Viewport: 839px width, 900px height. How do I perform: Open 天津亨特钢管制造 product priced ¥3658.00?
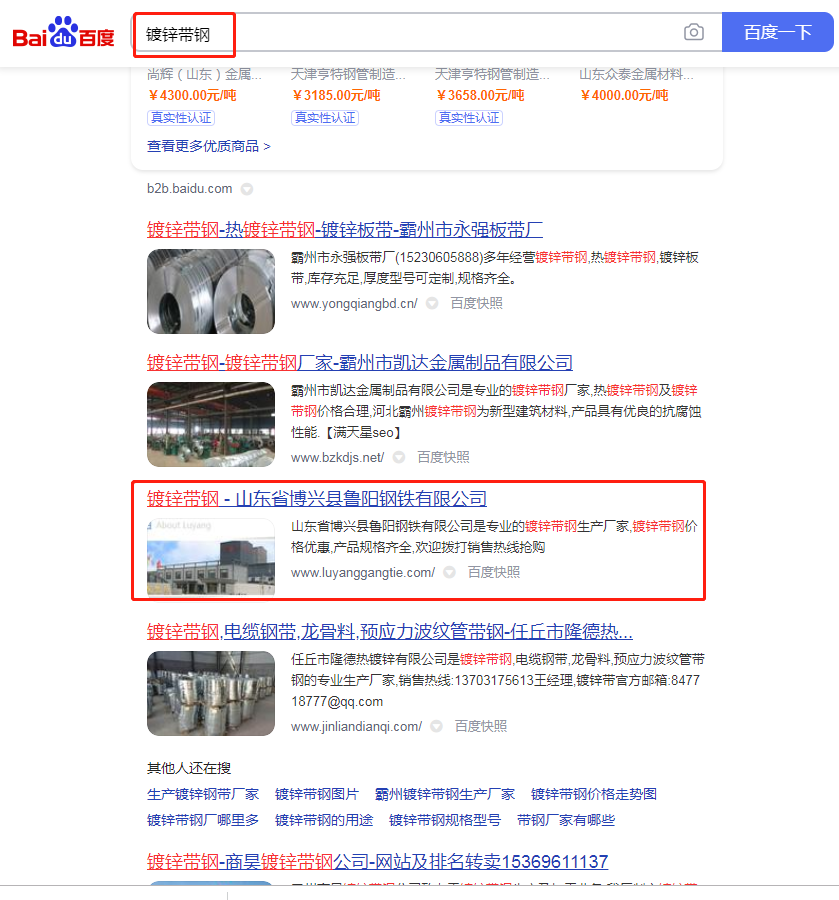coord(492,74)
